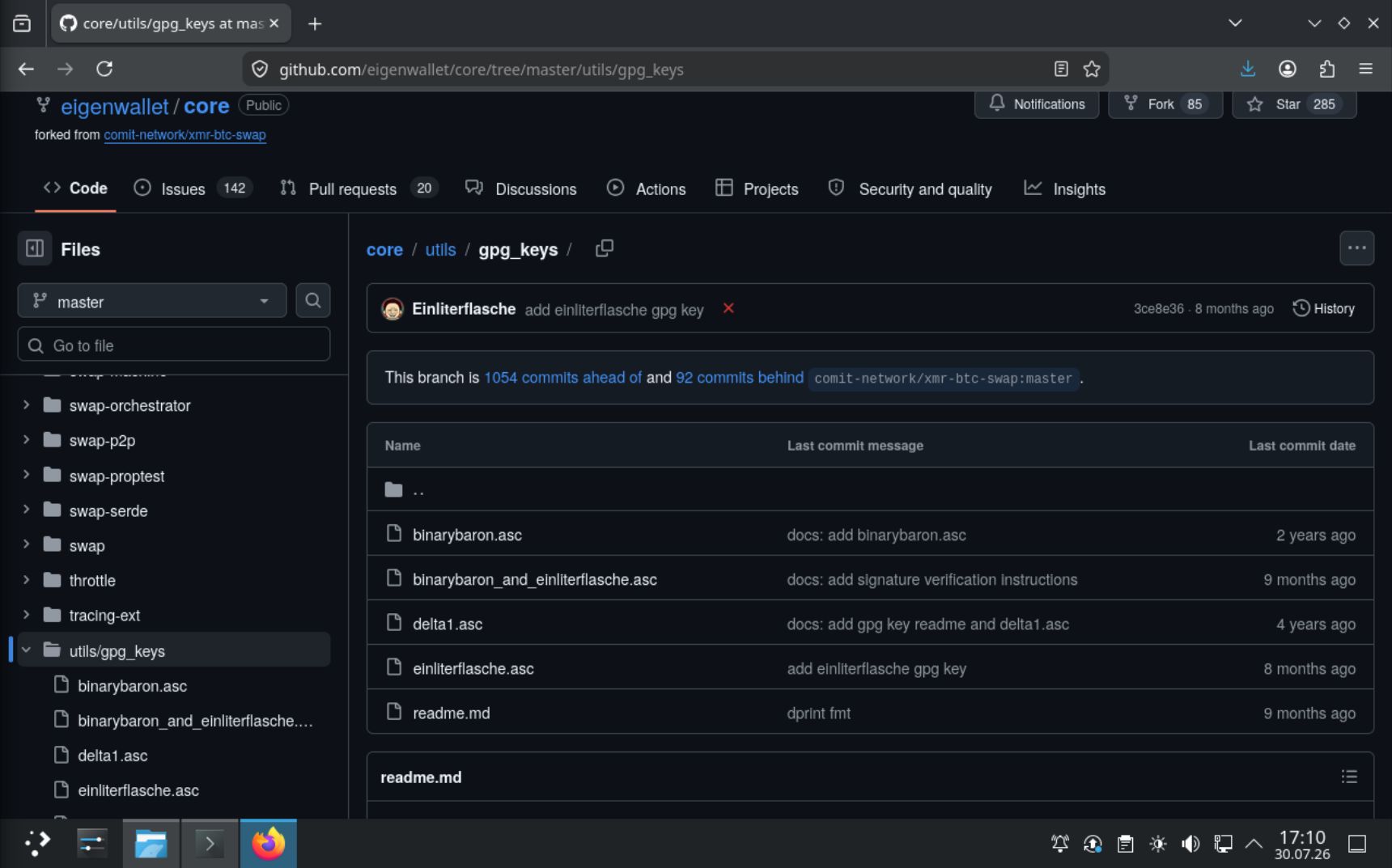Expand the tracing-ext folder
This screenshot has width=1392, height=868.
(x=27, y=615)
